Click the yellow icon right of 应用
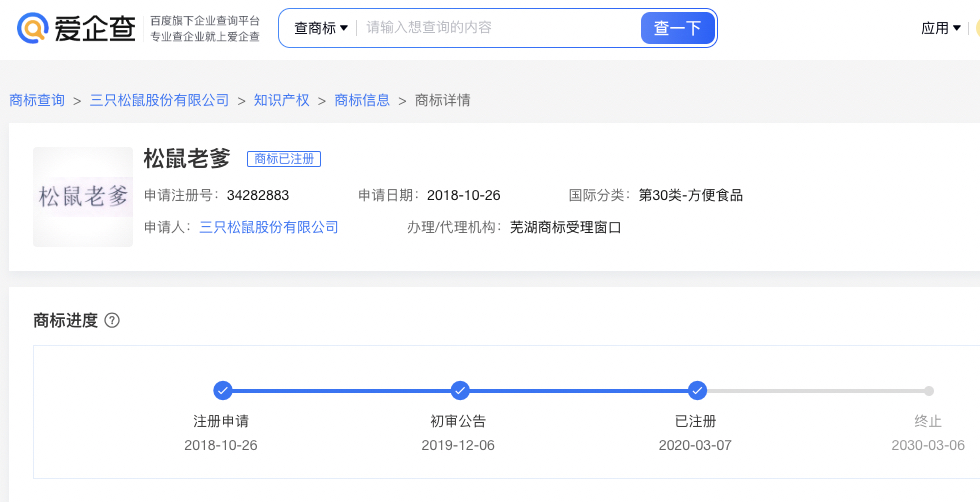This screenshot has height=502, width=980. [976, 28]
